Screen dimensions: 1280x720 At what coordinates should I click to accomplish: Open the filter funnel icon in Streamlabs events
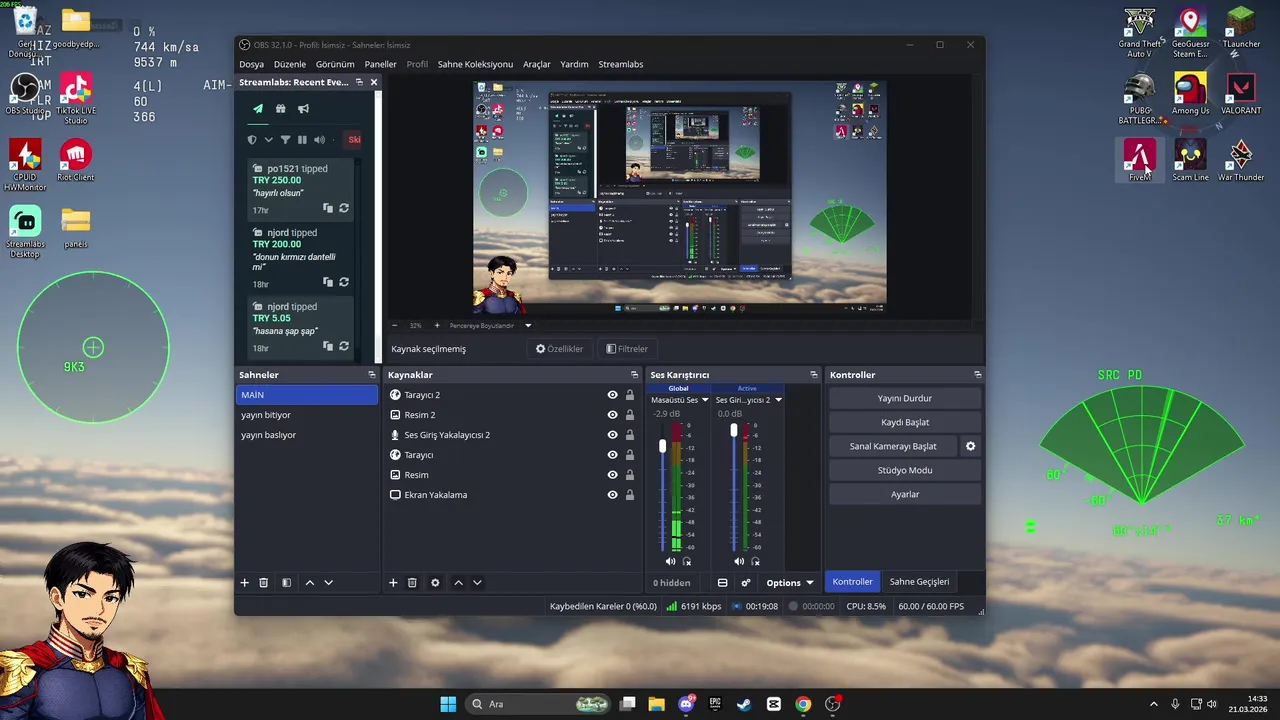coord(285,140)
